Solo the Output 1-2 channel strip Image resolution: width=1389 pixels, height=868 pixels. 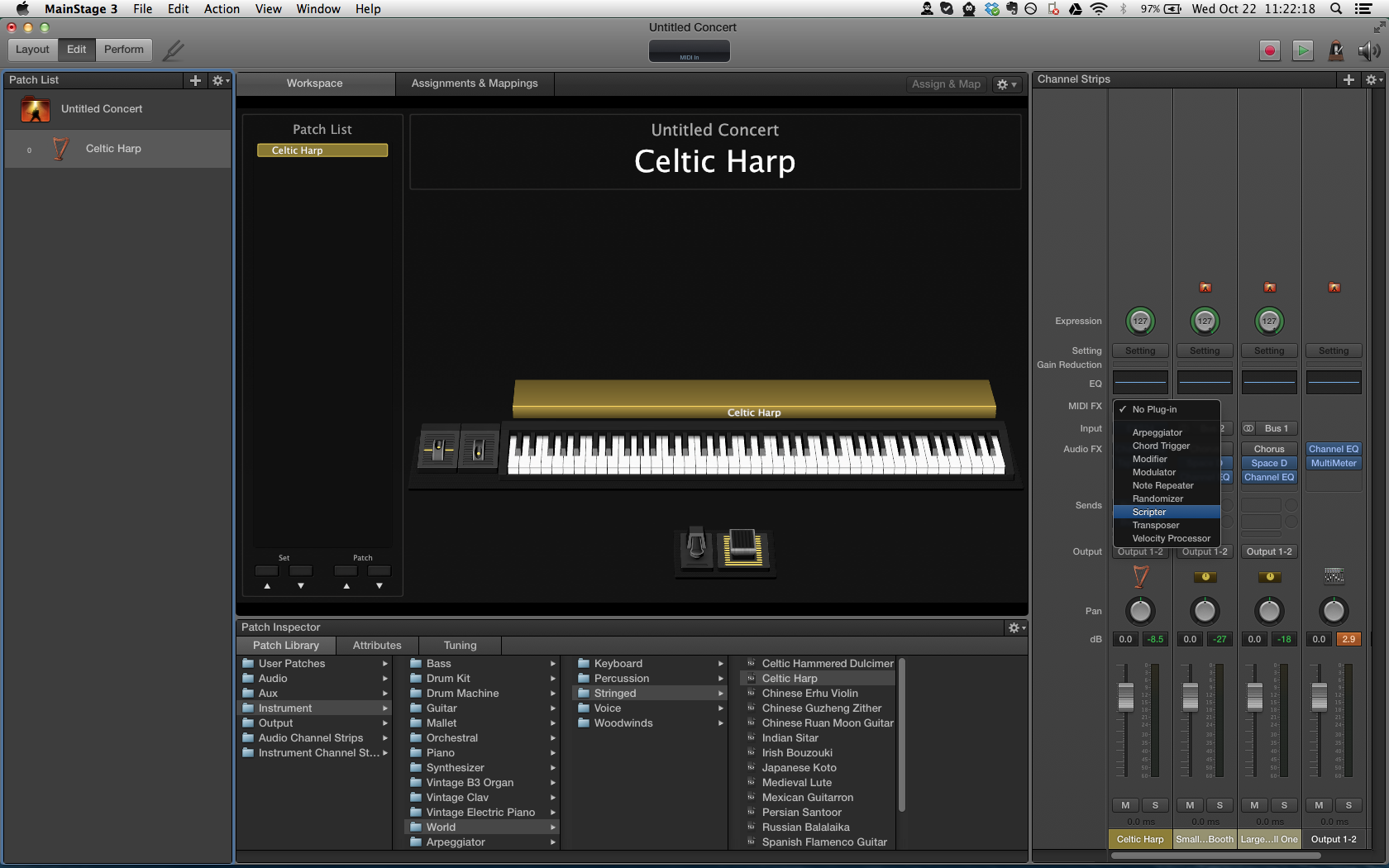[1348, 805]
